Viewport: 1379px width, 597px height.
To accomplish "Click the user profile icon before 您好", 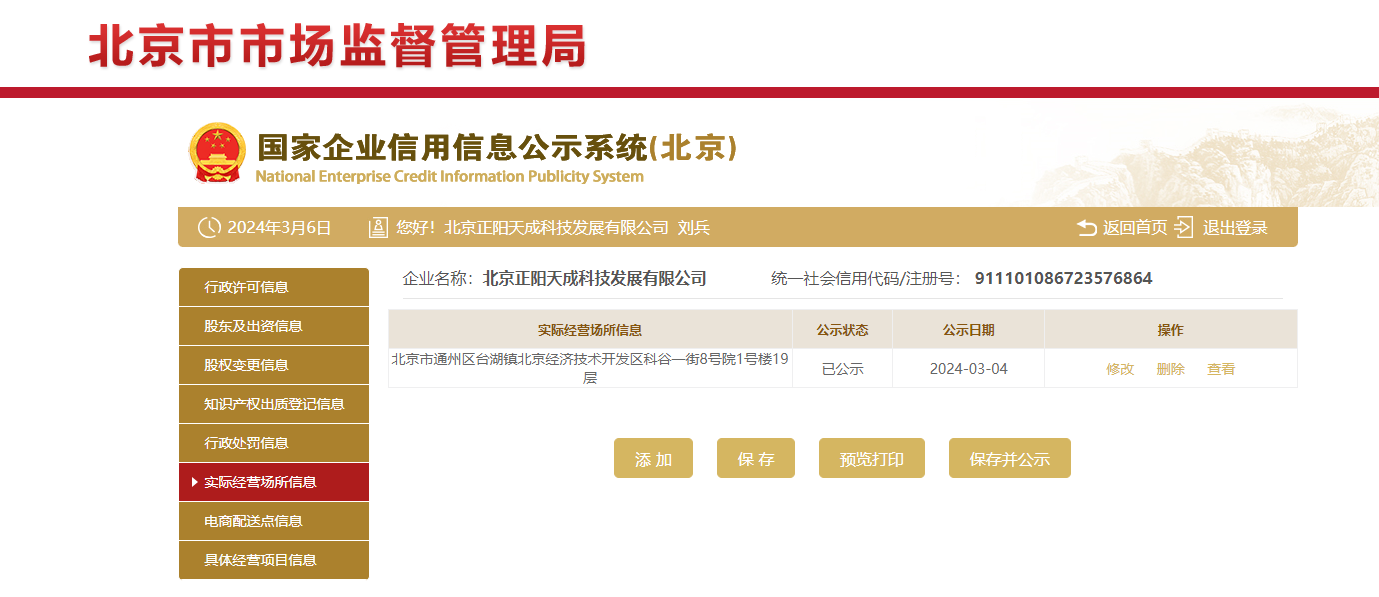I will [378, 227].
